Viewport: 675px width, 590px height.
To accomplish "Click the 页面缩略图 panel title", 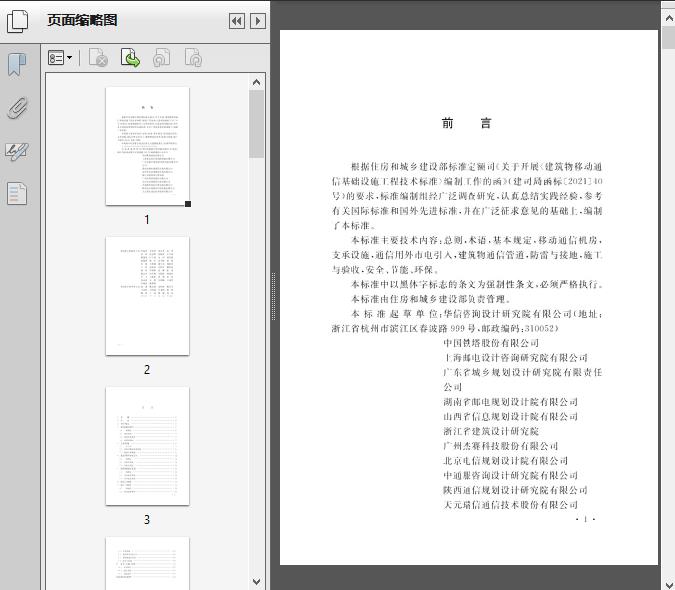I will (x=82, y=20).
